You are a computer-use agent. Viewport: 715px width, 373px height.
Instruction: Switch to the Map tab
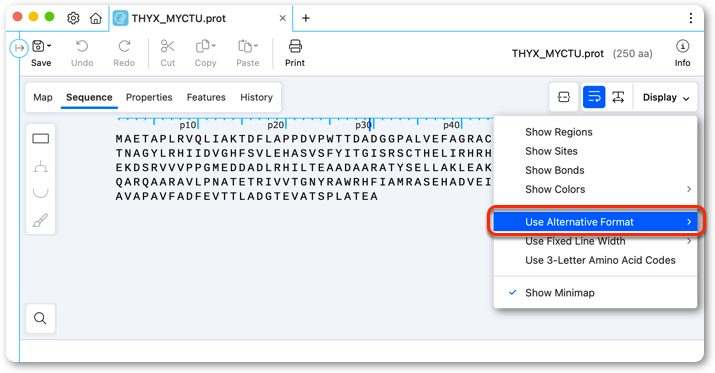(x=43, y=97)
